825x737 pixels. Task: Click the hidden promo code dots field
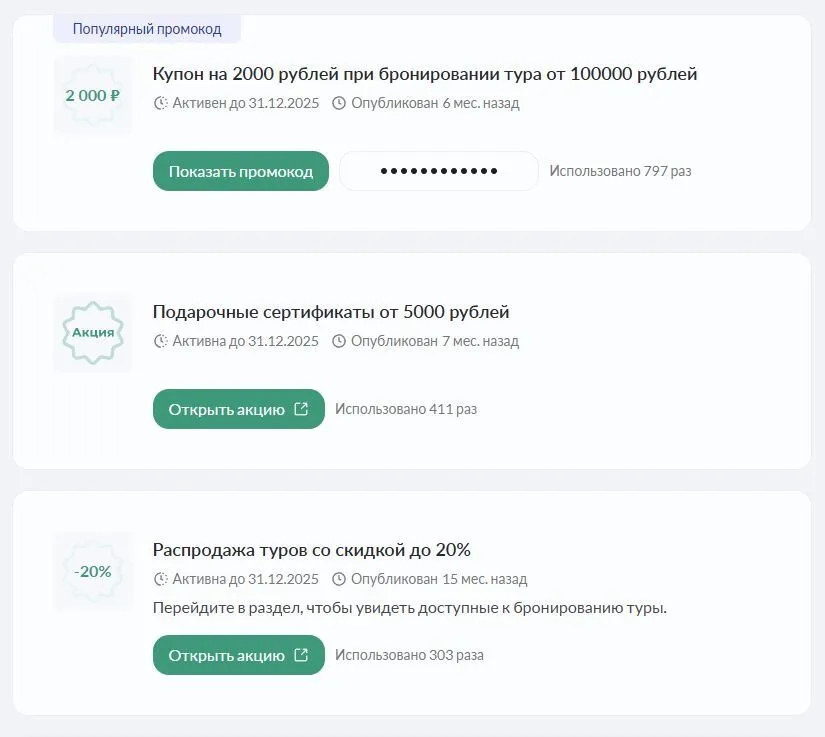tap(438, 170)
